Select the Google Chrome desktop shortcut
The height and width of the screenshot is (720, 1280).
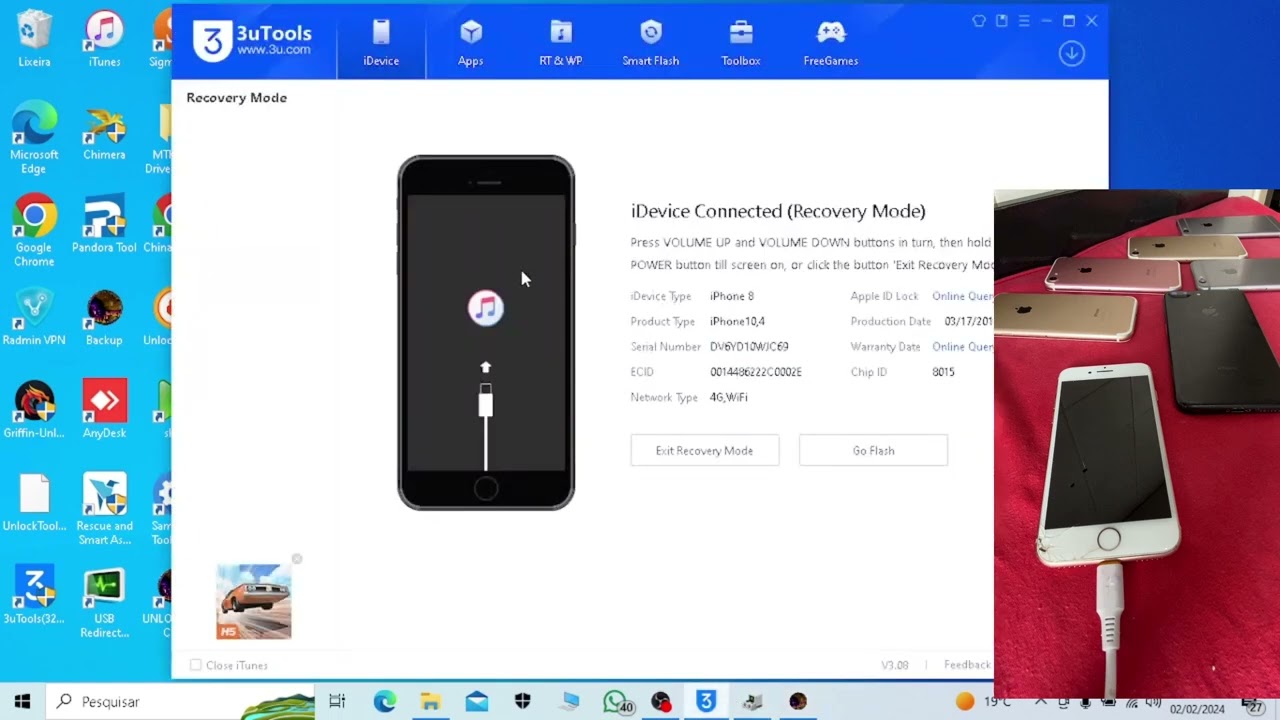point(34,231)
